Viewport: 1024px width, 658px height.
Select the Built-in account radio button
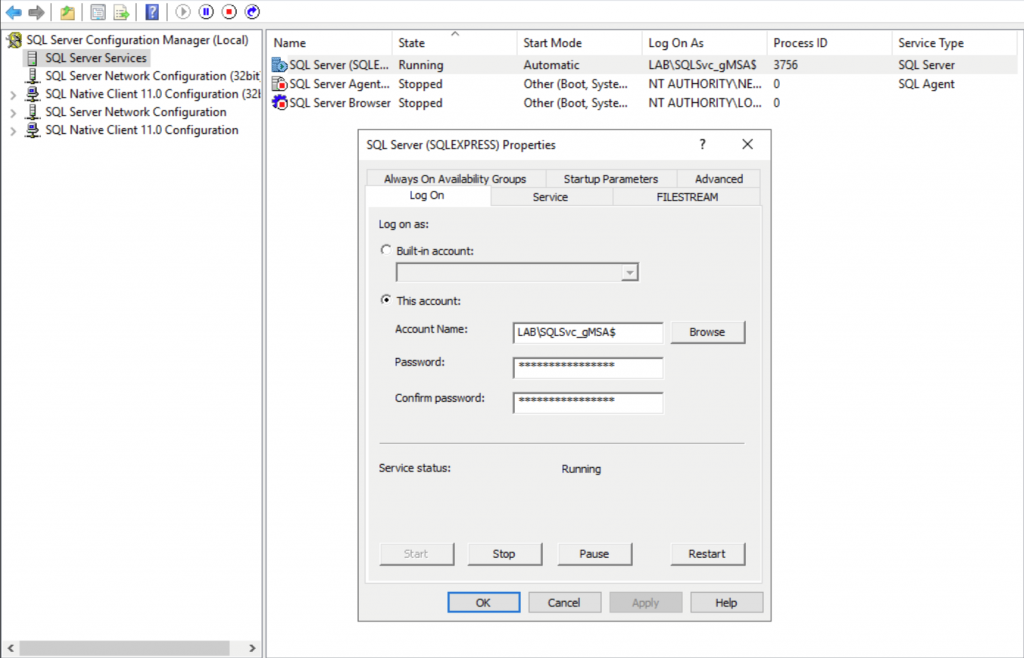click(386, 251)
